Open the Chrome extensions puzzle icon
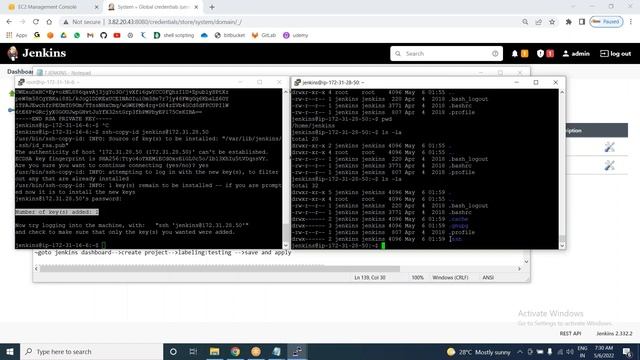The height and width of the screenshot is (360, 640). click(x=568, y=22)
